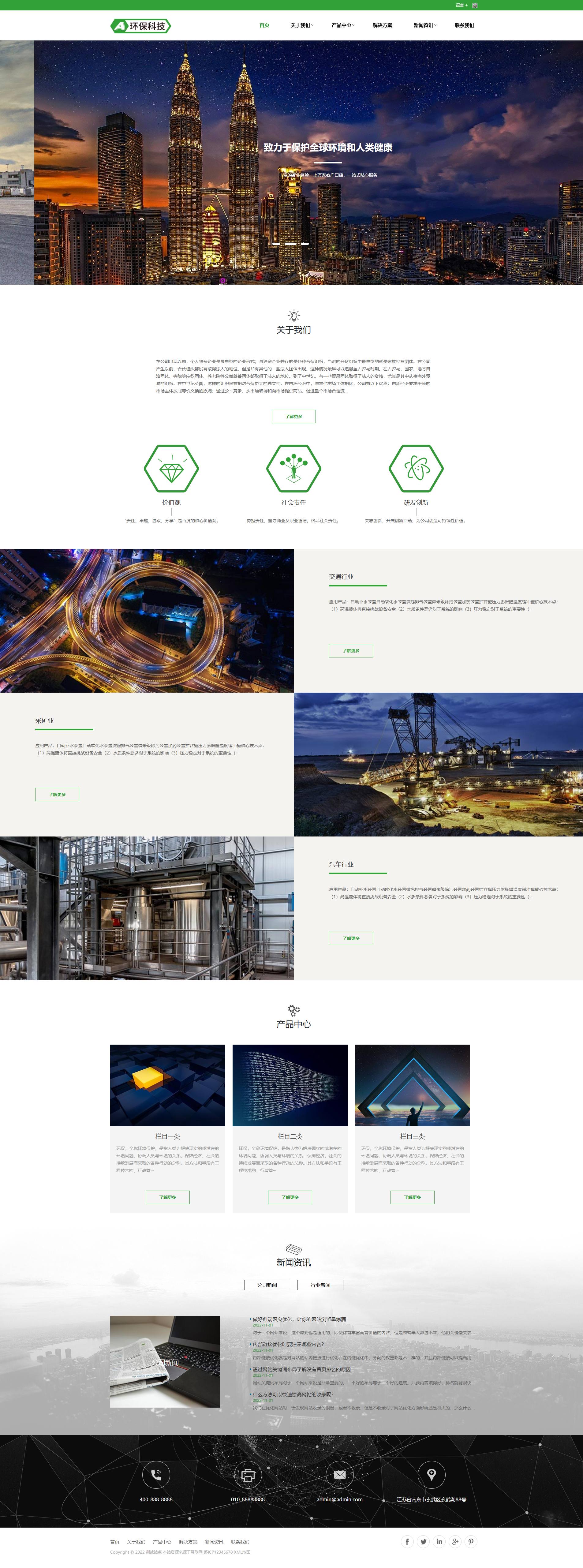Click the 栏目三类 card title
The image size is (583, 1568).
coord(413,1136)
